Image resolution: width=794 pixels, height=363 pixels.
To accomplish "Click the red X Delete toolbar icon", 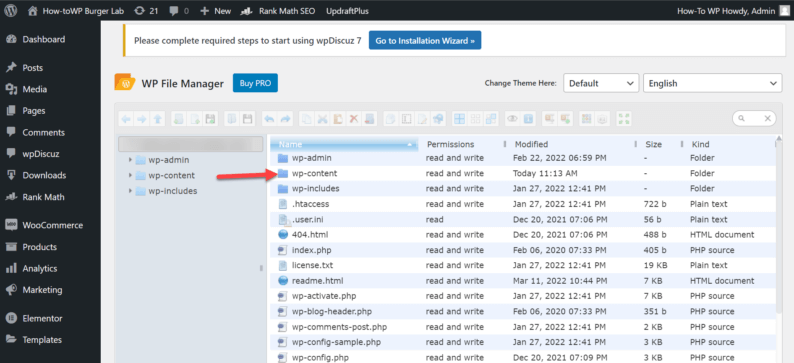I will click(353, 119).
